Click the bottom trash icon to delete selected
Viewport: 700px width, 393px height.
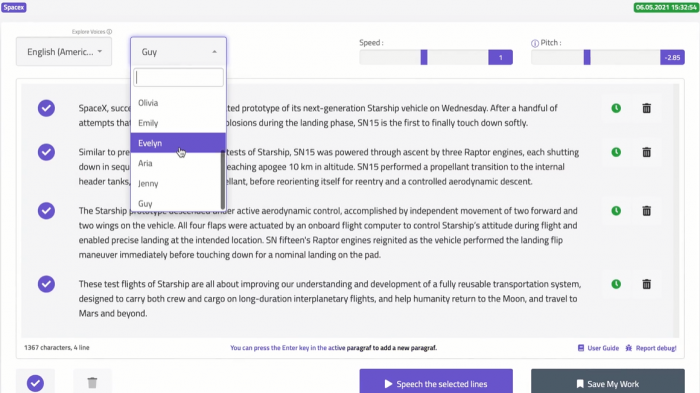click(92, 383)
